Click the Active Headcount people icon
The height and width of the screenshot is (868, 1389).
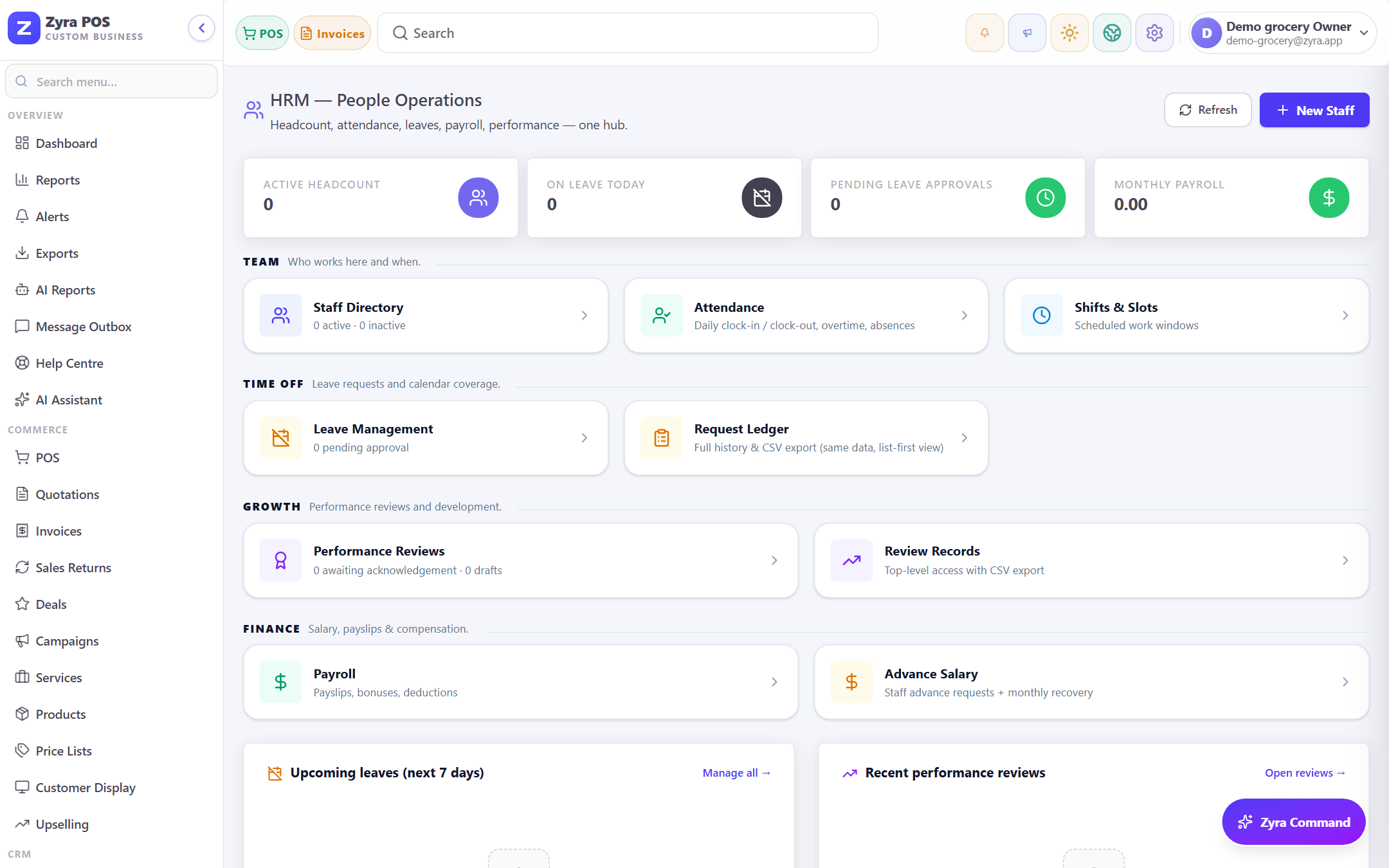[478, 197]
